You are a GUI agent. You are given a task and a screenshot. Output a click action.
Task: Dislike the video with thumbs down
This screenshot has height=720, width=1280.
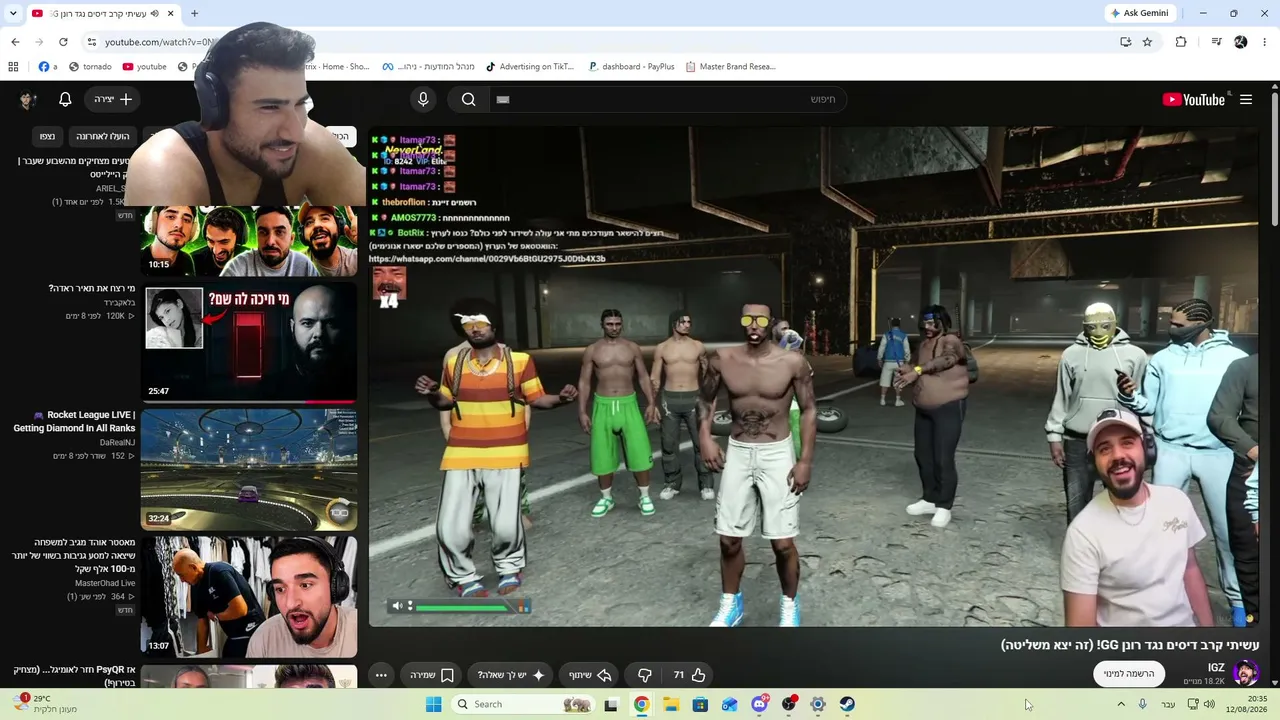(645, 675)
